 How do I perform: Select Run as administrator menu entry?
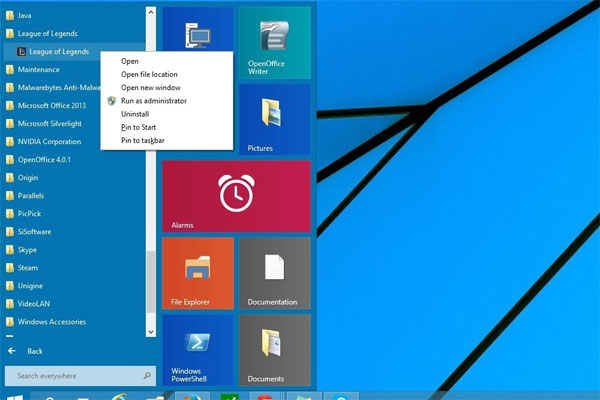(x=153, y=101)
